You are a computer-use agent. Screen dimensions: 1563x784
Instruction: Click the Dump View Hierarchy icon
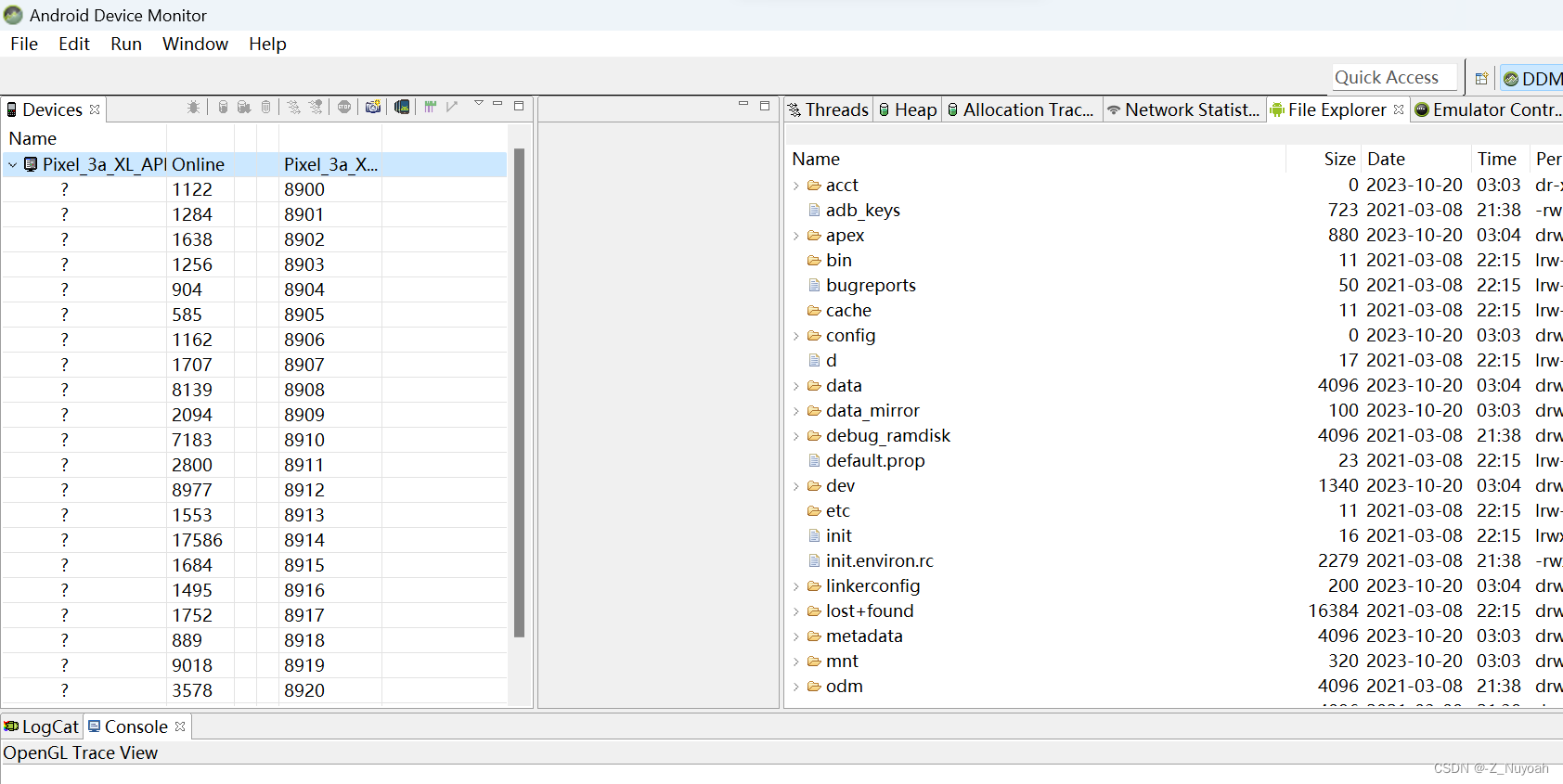(402, 108)
